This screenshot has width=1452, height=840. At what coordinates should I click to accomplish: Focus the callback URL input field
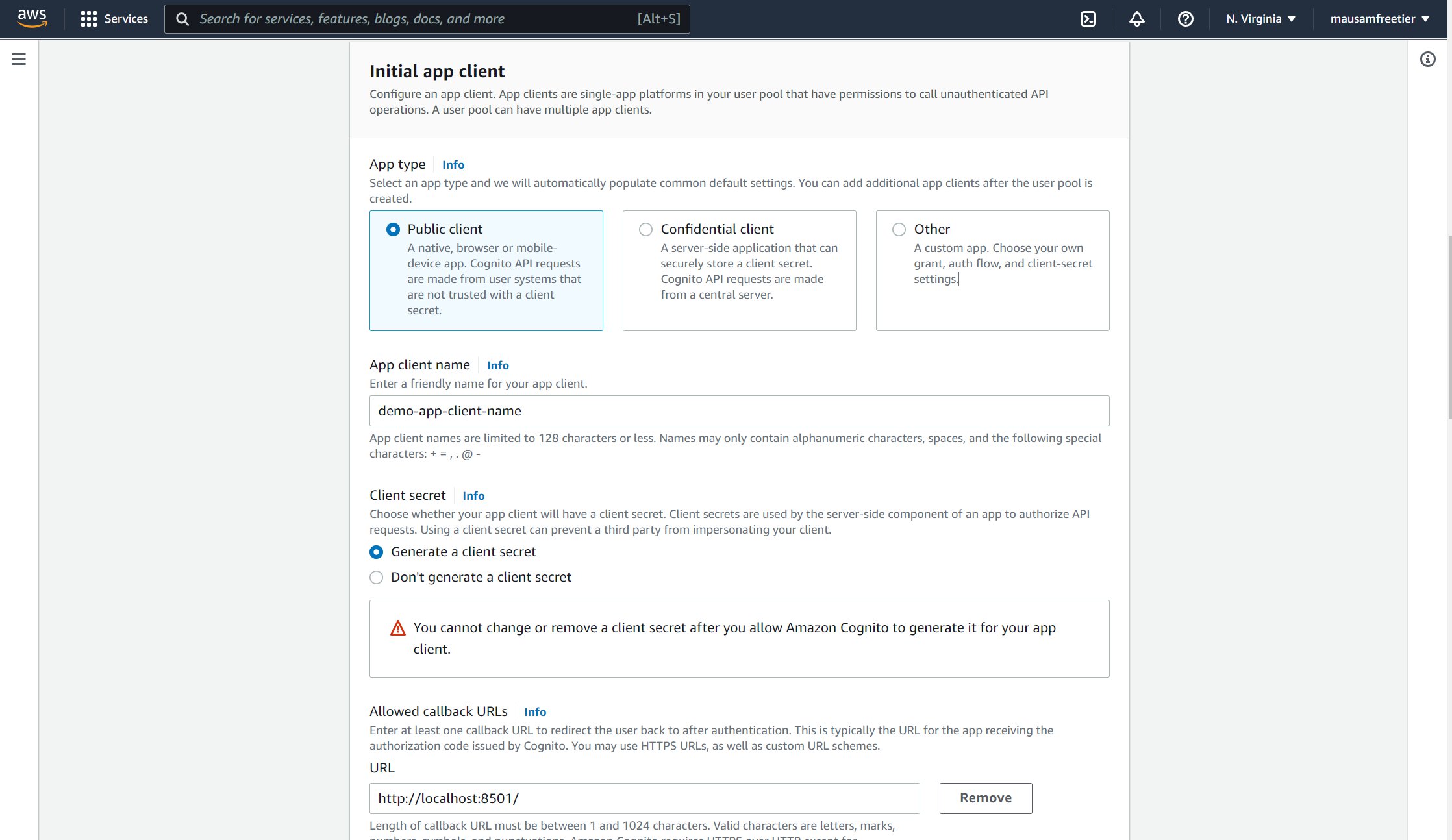(644, 798)
